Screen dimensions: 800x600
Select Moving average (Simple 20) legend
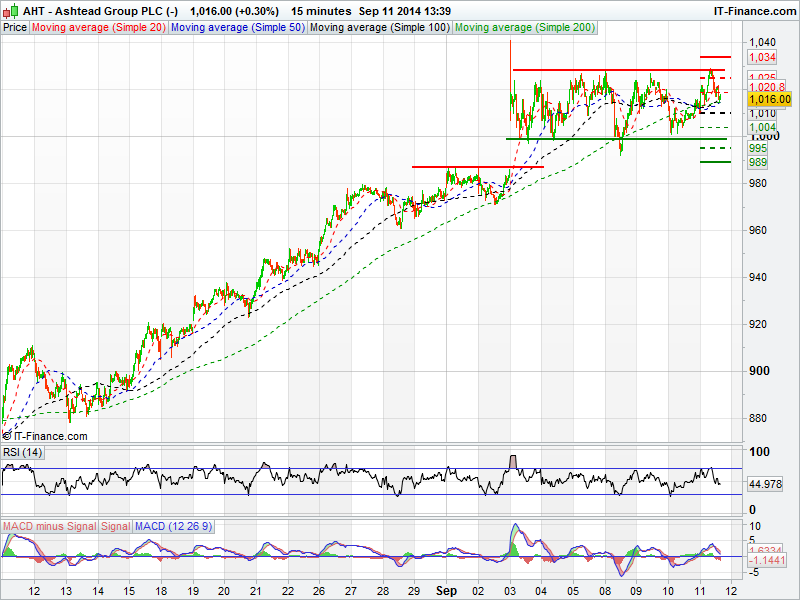point(98,28)
